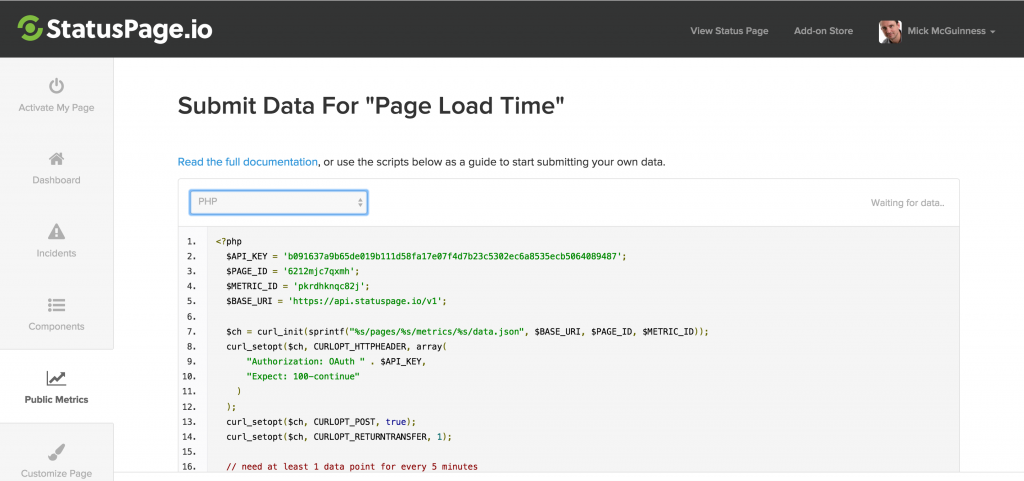The height and width of the screenshot is (481, 1024).
Task: Click the "Expect: 100-continue" string in code
Action: pyautogui.click(x=303, y=377)
